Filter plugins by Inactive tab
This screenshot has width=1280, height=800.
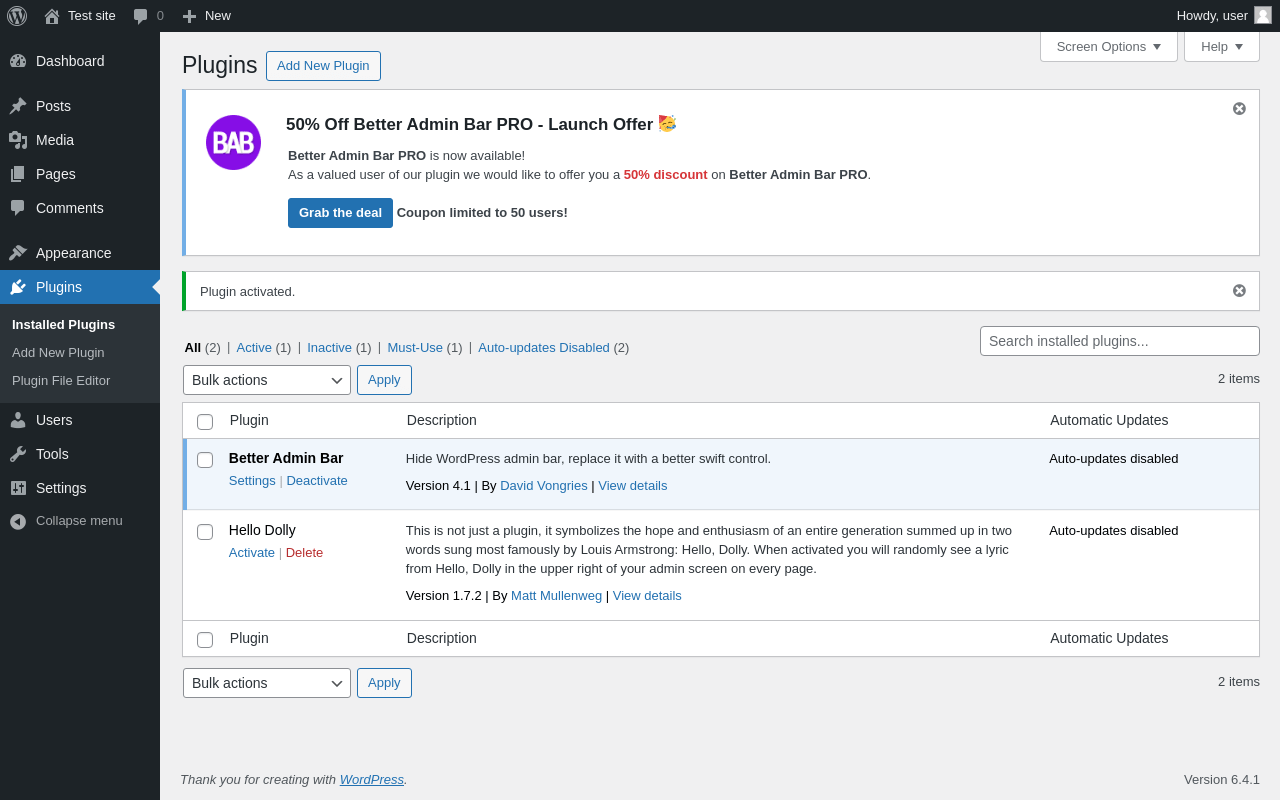tap(329, 347)
